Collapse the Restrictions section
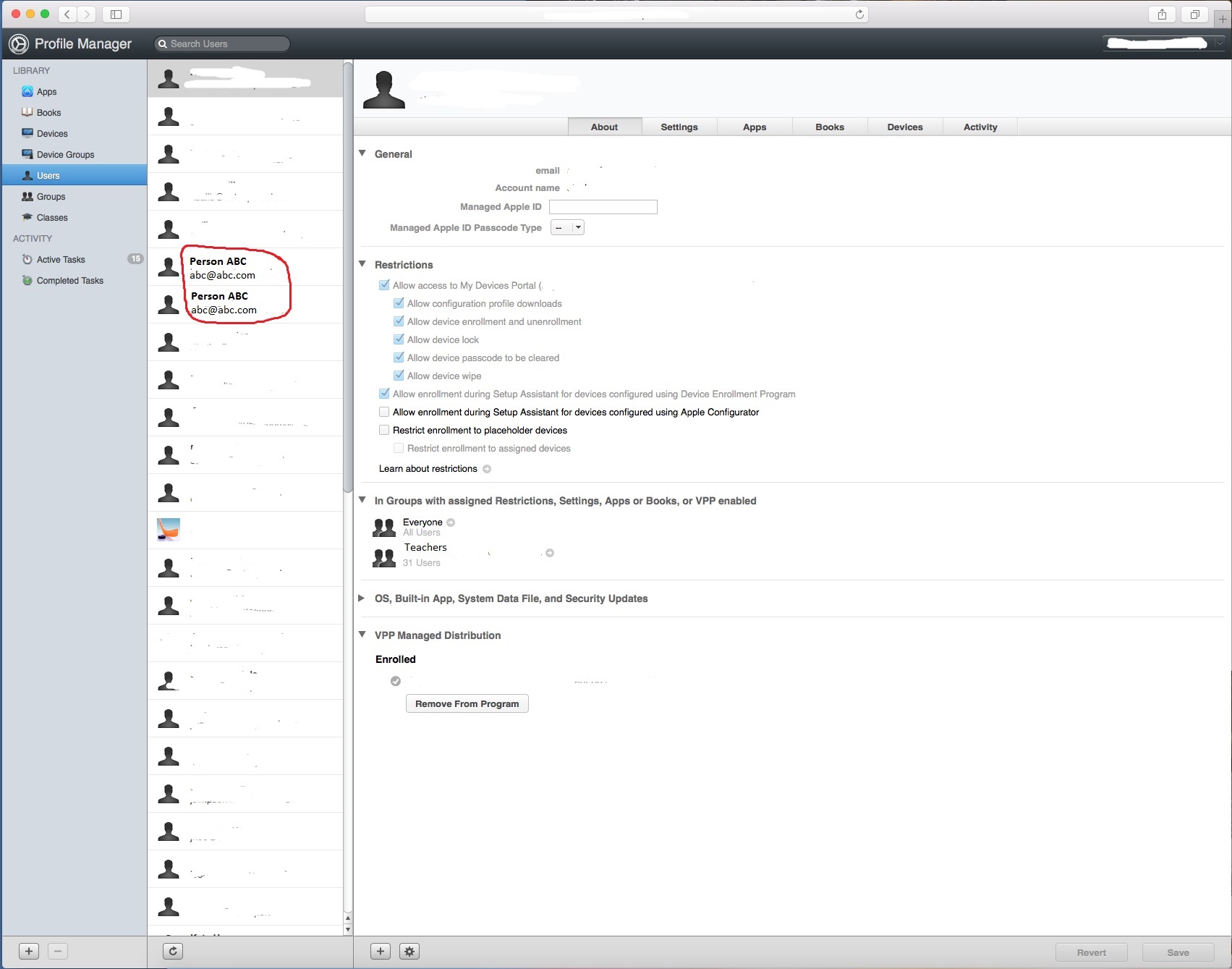This screenshot has width=1232, height=969. tap(362, 264)
